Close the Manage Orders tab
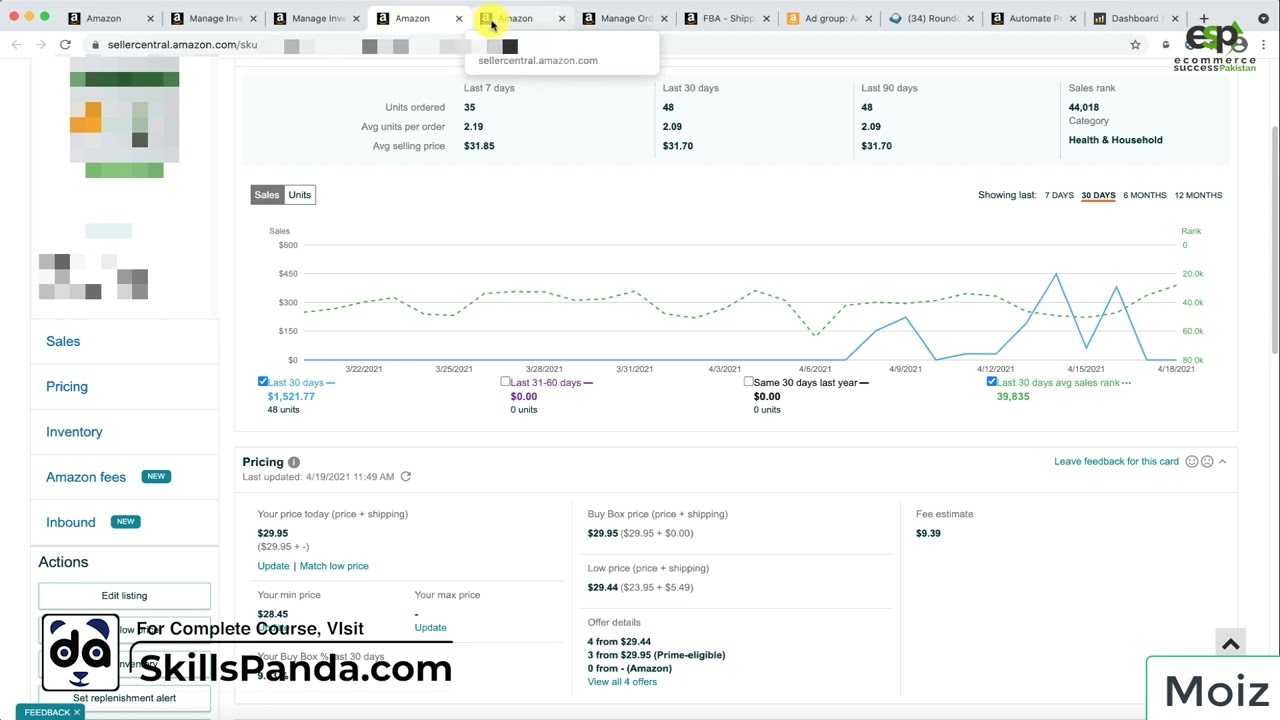 (664, 18)
